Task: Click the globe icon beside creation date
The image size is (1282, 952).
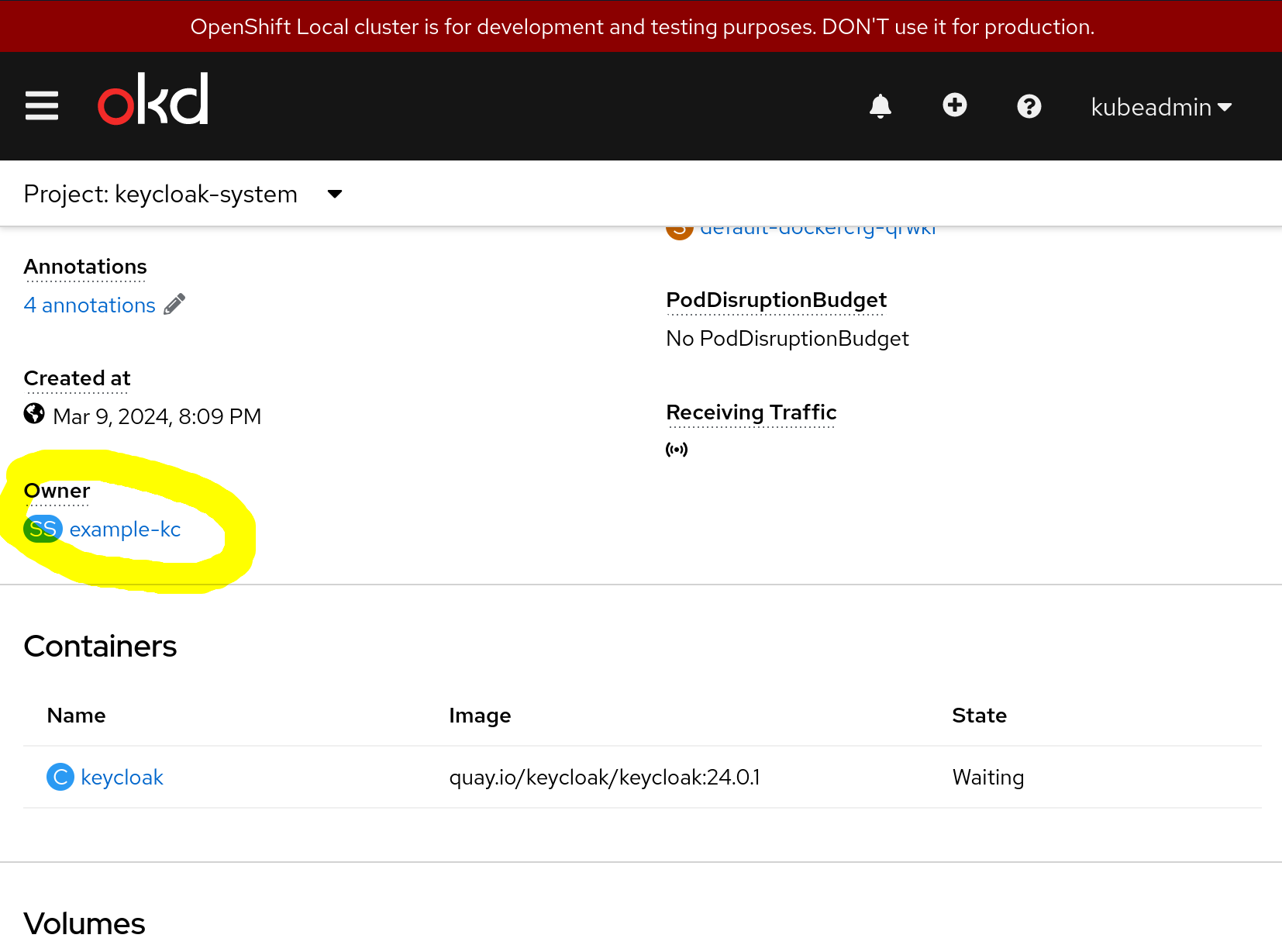Action: [x=34, y=414]
